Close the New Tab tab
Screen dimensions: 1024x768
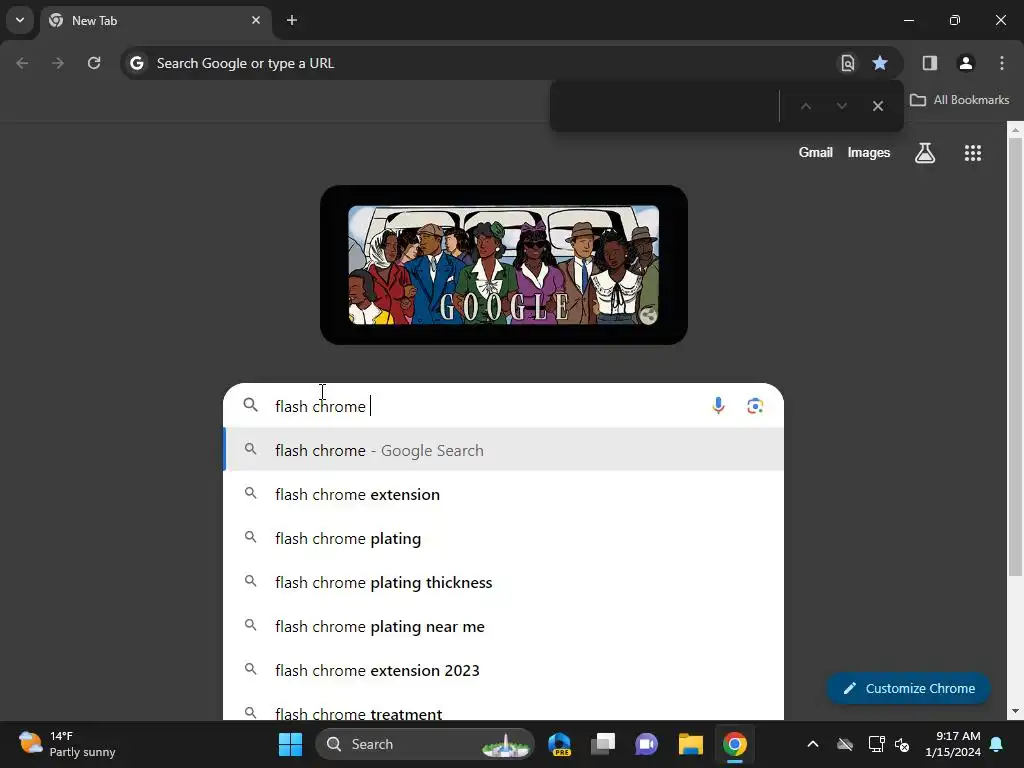[256, 20]
